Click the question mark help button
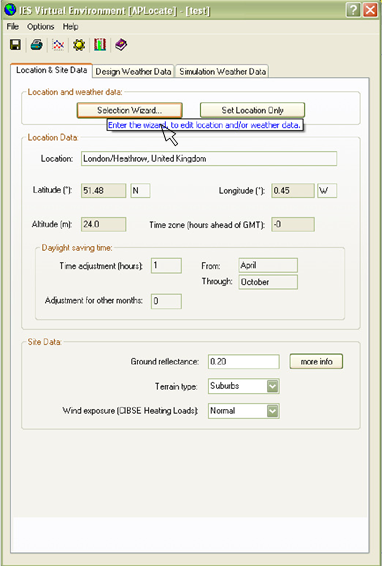The height and width of the screenshot is (572, 388). tap(353, 10)
